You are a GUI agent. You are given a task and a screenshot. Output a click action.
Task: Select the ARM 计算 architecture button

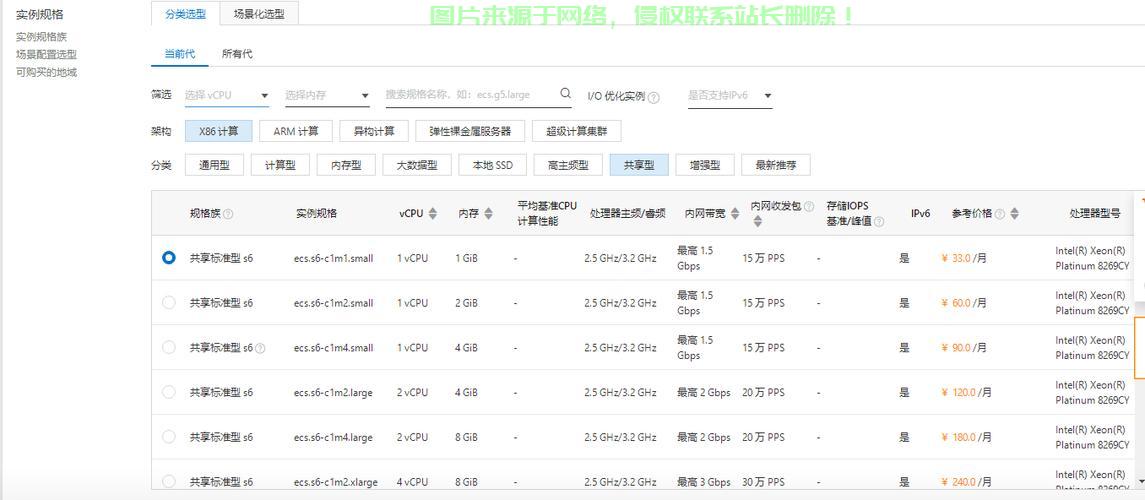click(x=296, y=131)
